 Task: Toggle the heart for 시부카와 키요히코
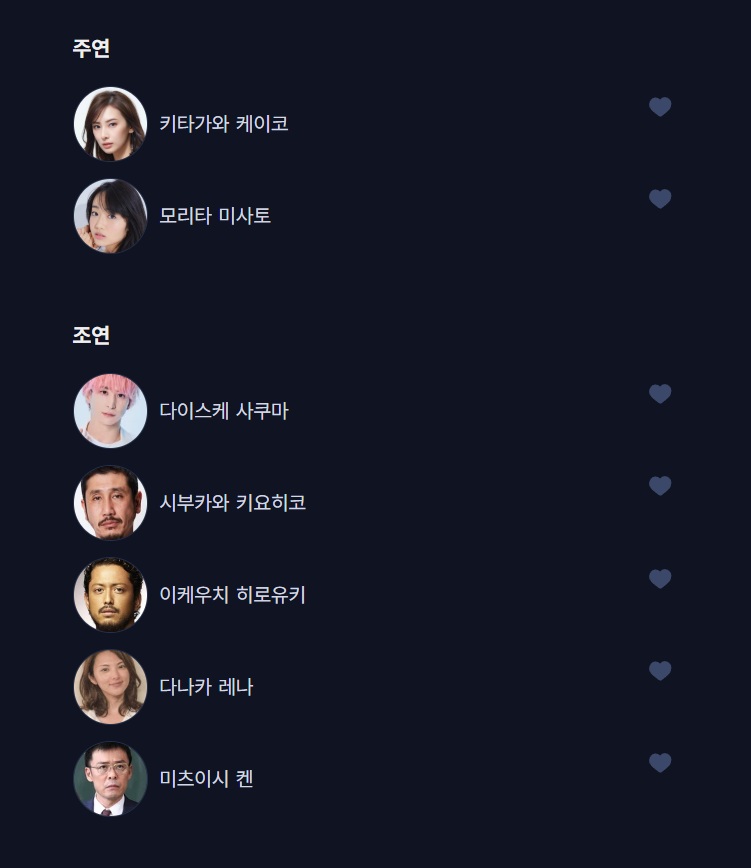[660, 486]
